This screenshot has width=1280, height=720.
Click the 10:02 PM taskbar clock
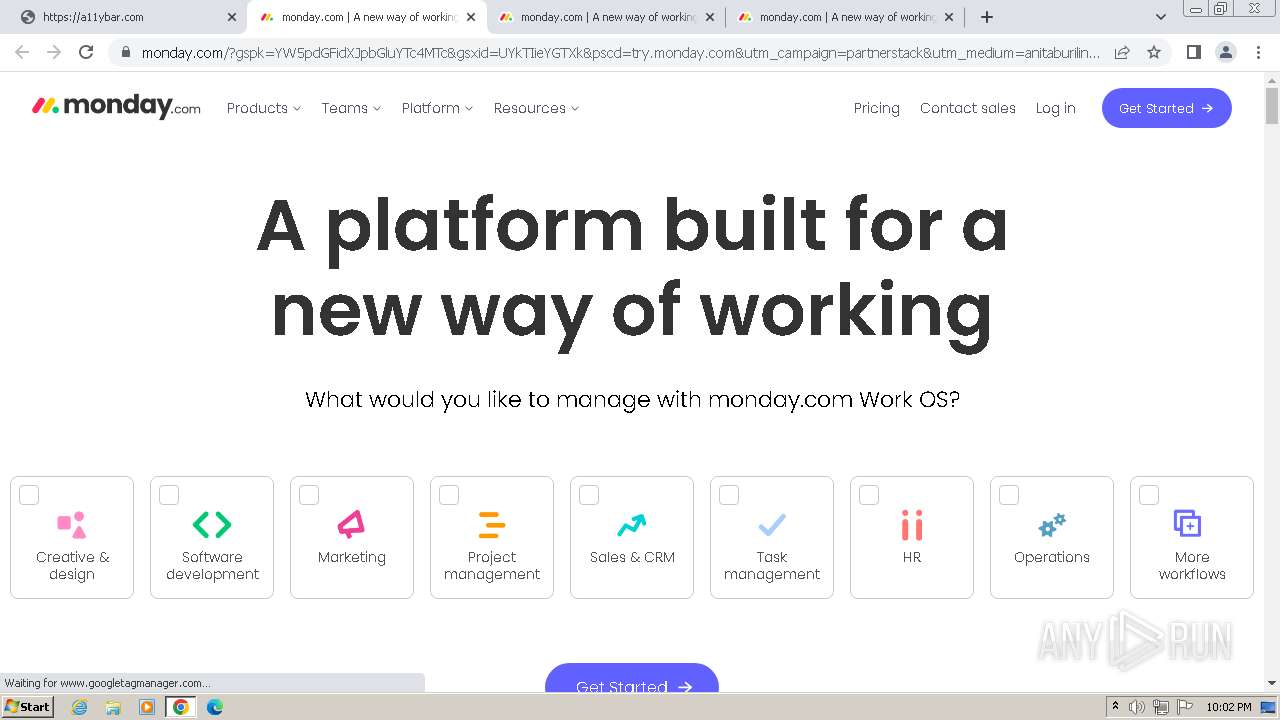[1229, 707]
